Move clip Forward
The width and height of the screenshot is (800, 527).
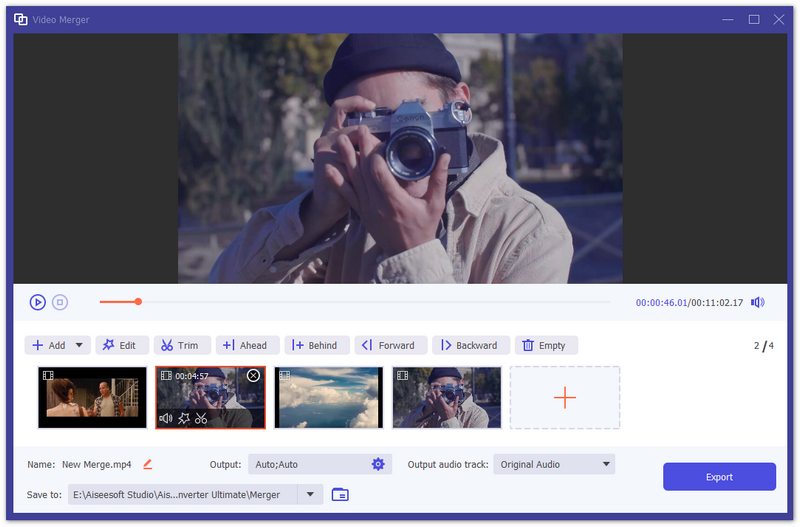point(390,345)
